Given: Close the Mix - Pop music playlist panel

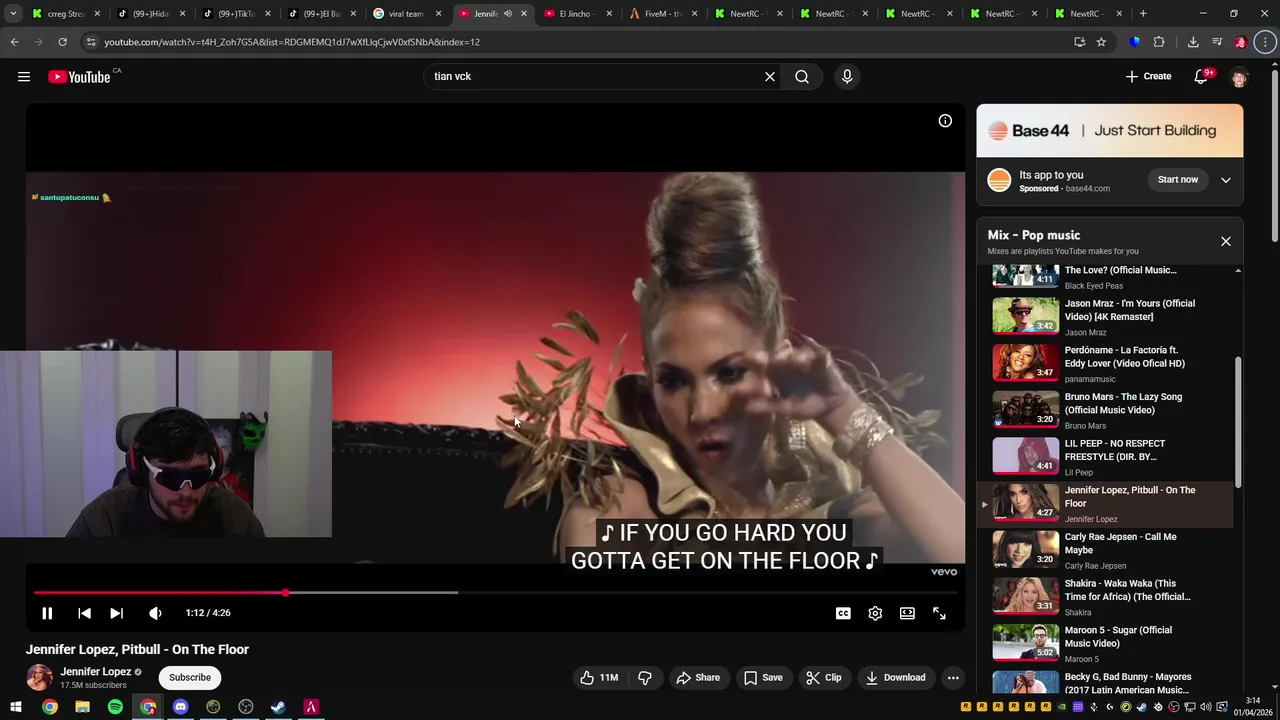Looking at the screenshot, I should (x=1226, y=241).
